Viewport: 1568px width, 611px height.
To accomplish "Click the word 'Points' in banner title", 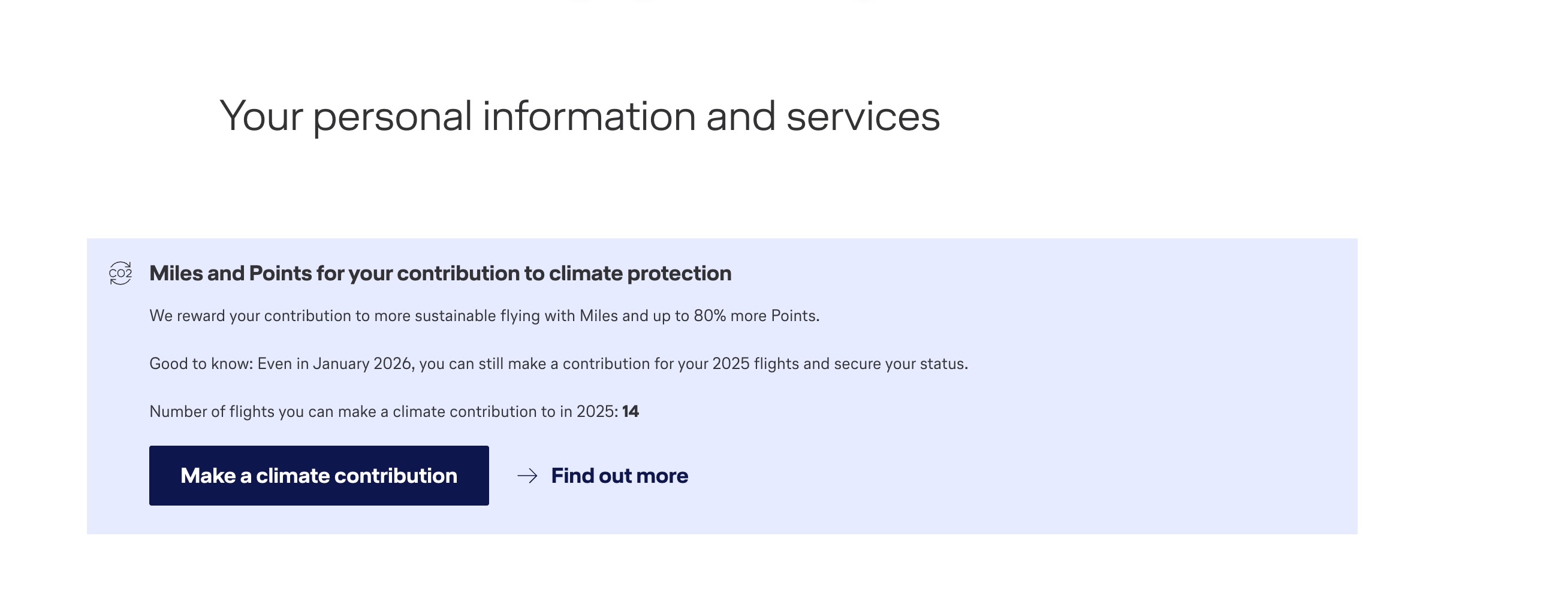I will [x=281, y=274].
